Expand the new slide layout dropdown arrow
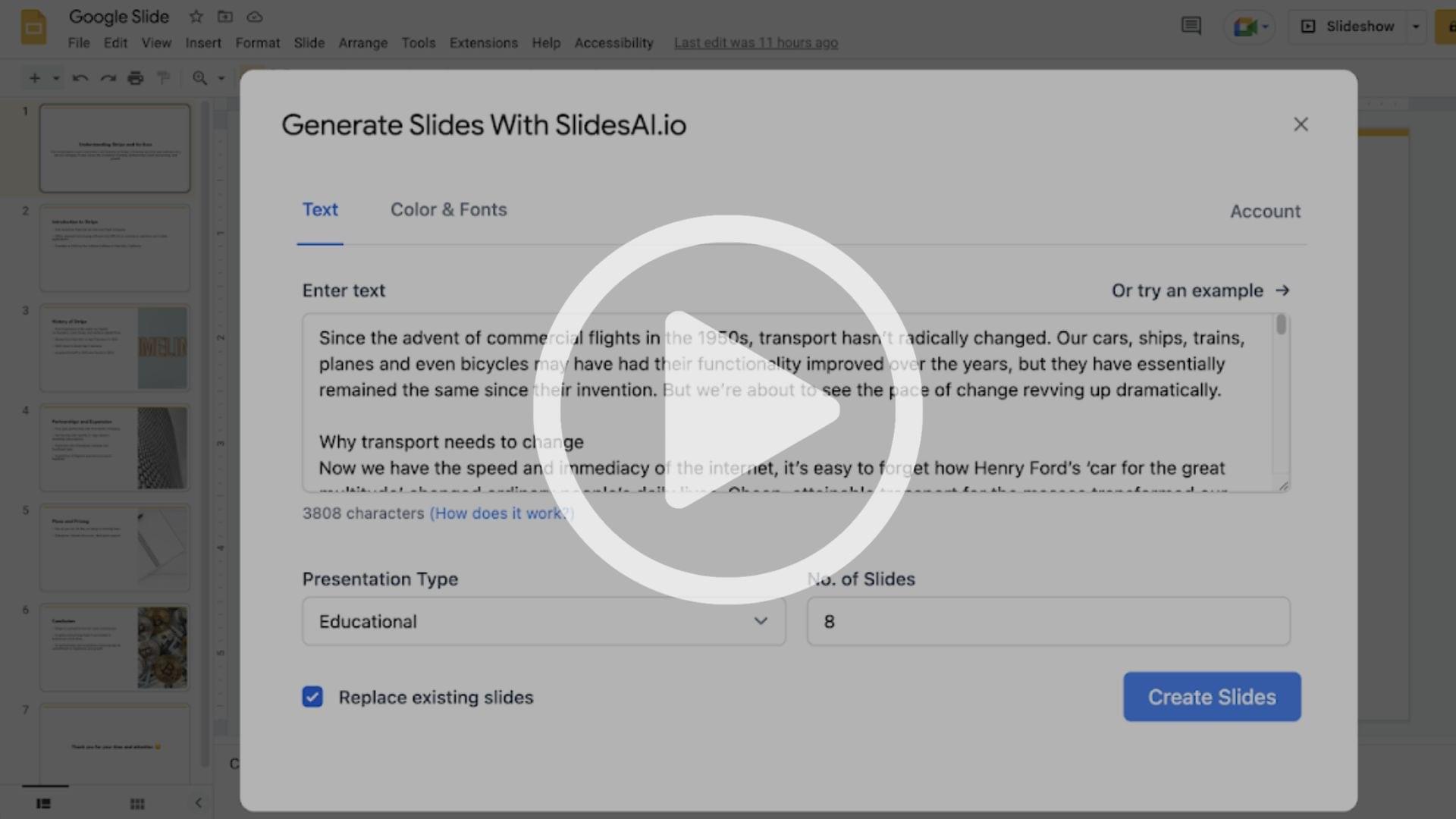The width and height of the screenshot is (1456, 819). pos(55,77)
